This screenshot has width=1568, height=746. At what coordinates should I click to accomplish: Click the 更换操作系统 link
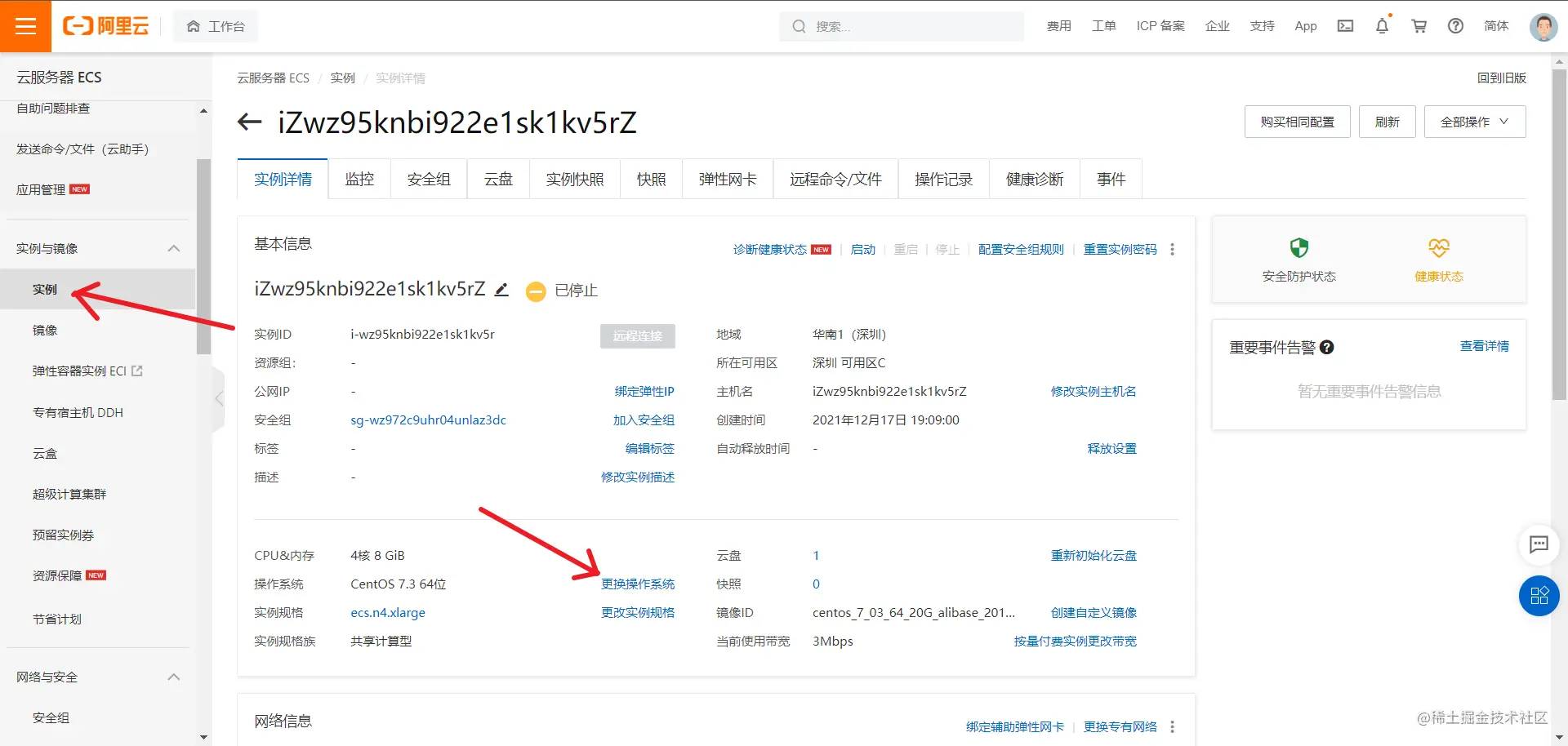click(x=638, y=584)
